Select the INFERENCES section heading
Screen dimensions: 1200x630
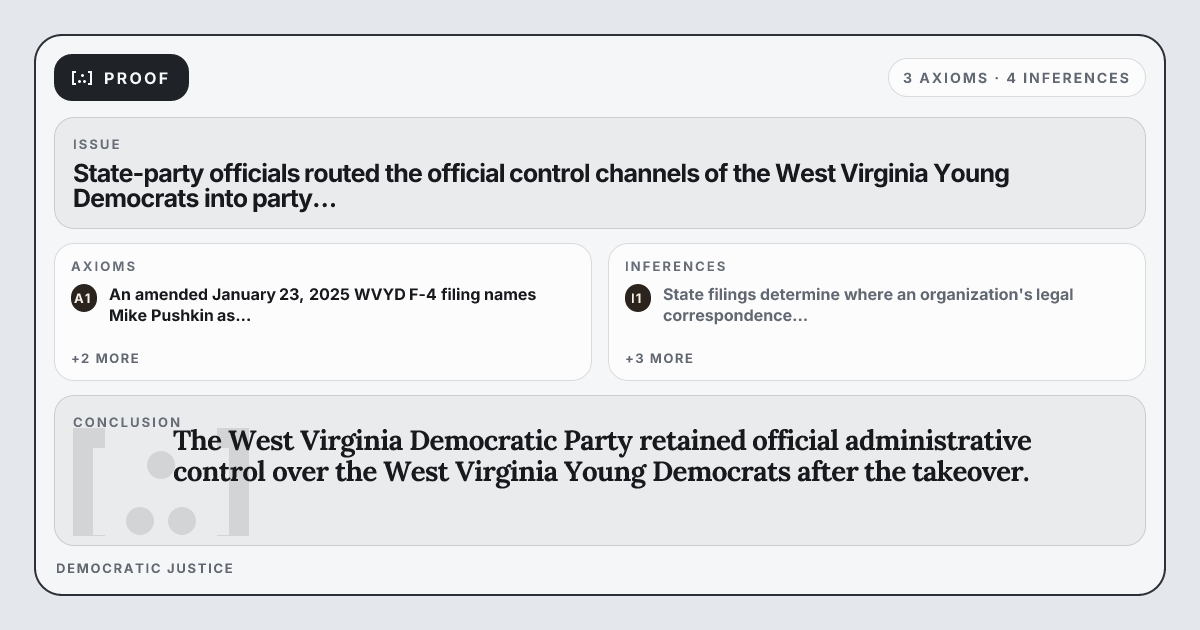[676, 266]
